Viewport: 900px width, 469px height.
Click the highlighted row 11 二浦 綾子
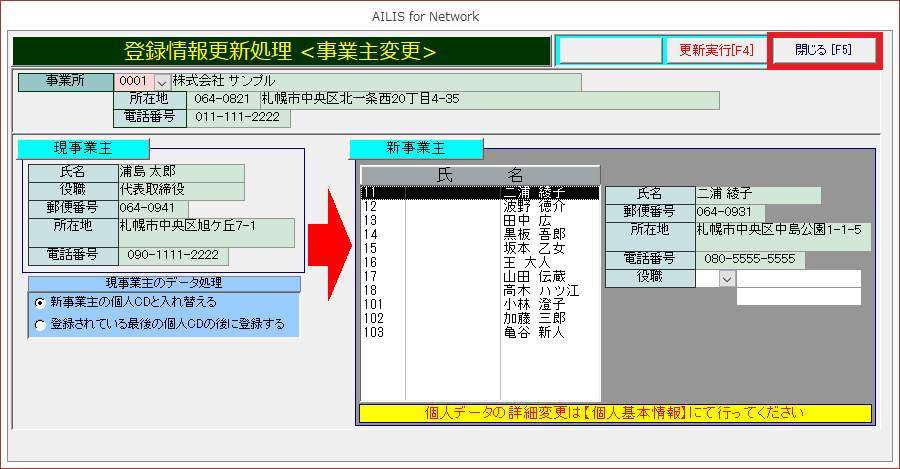tap(480, 192)
